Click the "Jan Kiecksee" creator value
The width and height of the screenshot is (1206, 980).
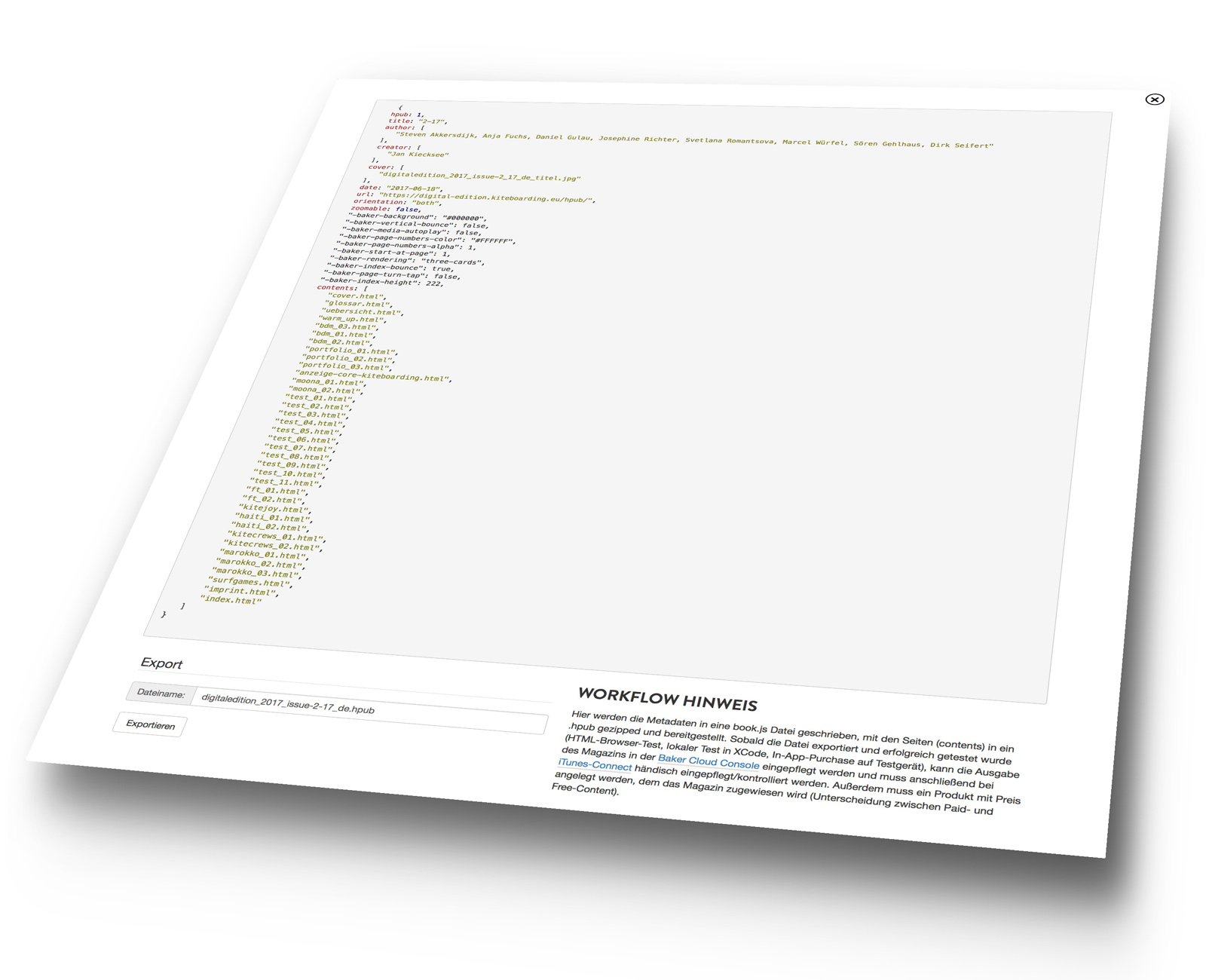[418, 154]
